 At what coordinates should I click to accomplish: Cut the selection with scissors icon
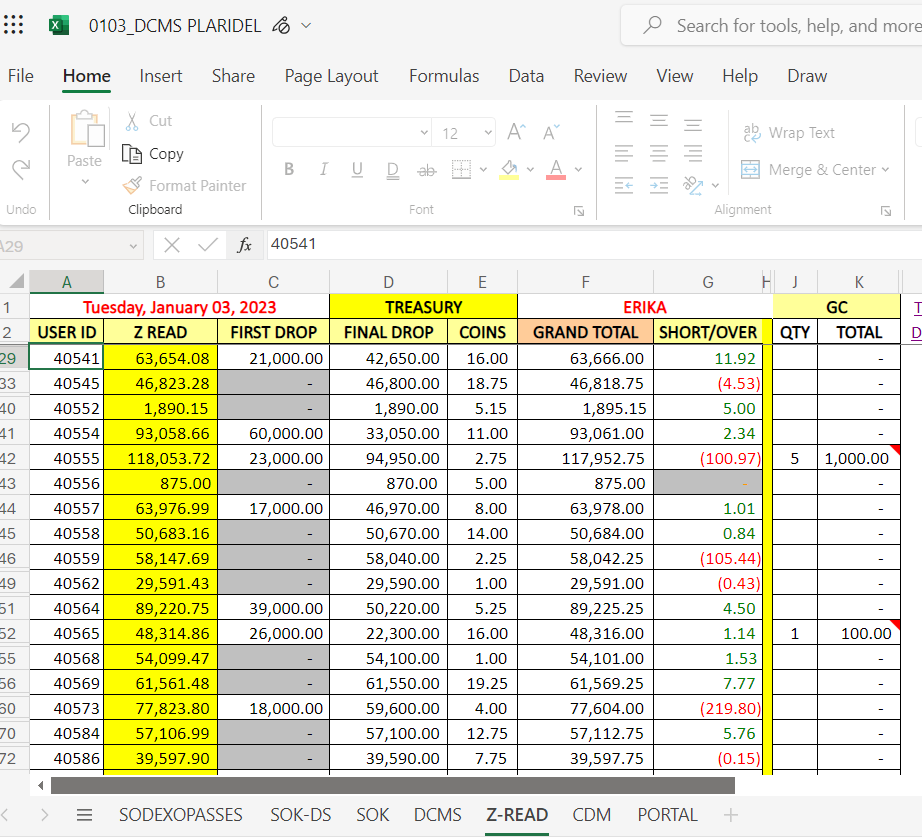click(132, 121)
